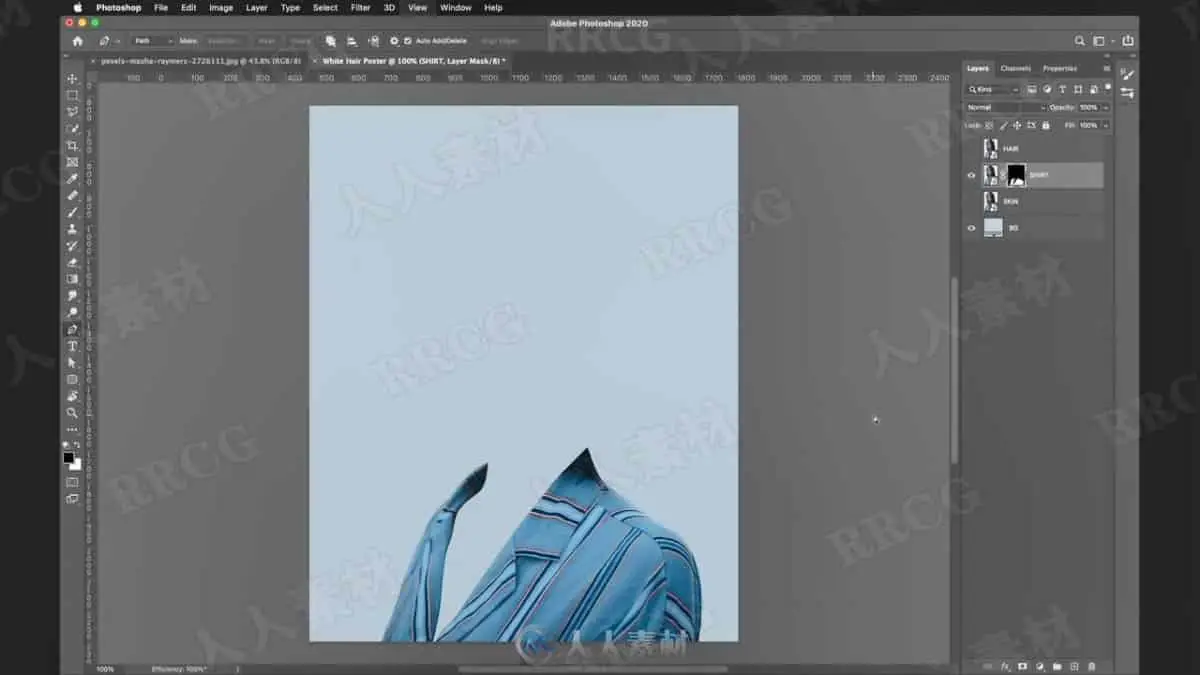Select the Lasso tool
This screenshot has width=1200, height=675.
click(72, 112)
